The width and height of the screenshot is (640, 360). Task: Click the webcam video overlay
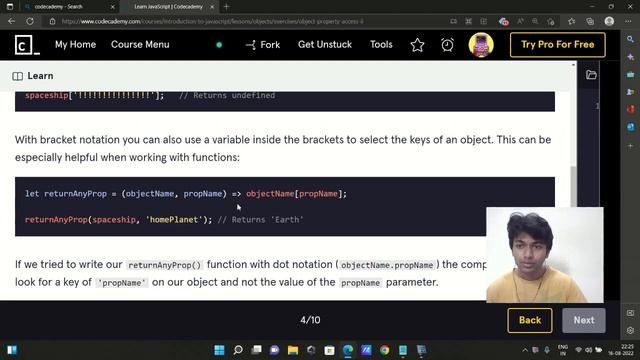pyautogui.click(x=544, y=255)
